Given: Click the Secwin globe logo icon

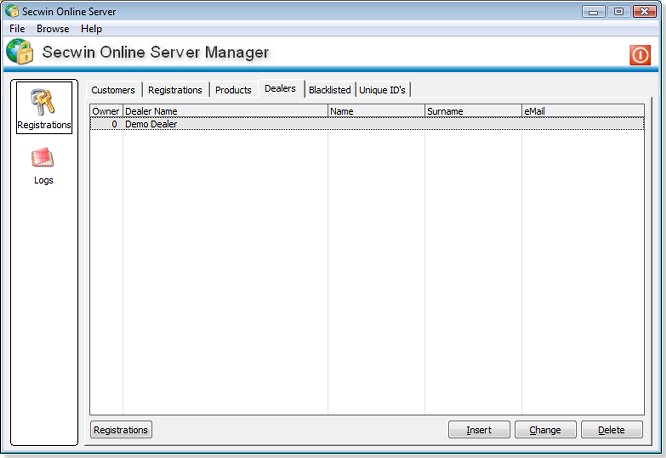Looking at the screenshot, I should (20, 53).
